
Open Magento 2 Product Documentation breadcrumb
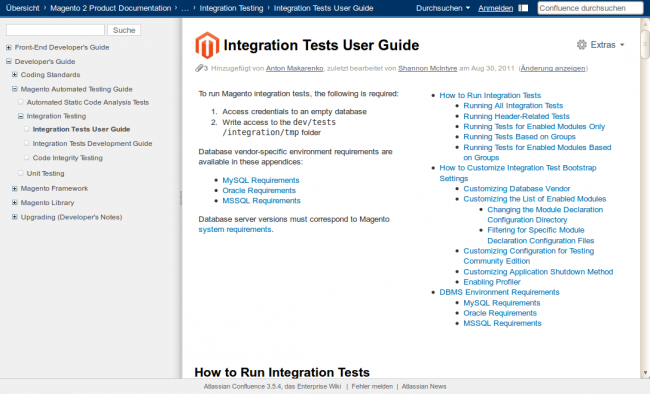tap(111, 8)
